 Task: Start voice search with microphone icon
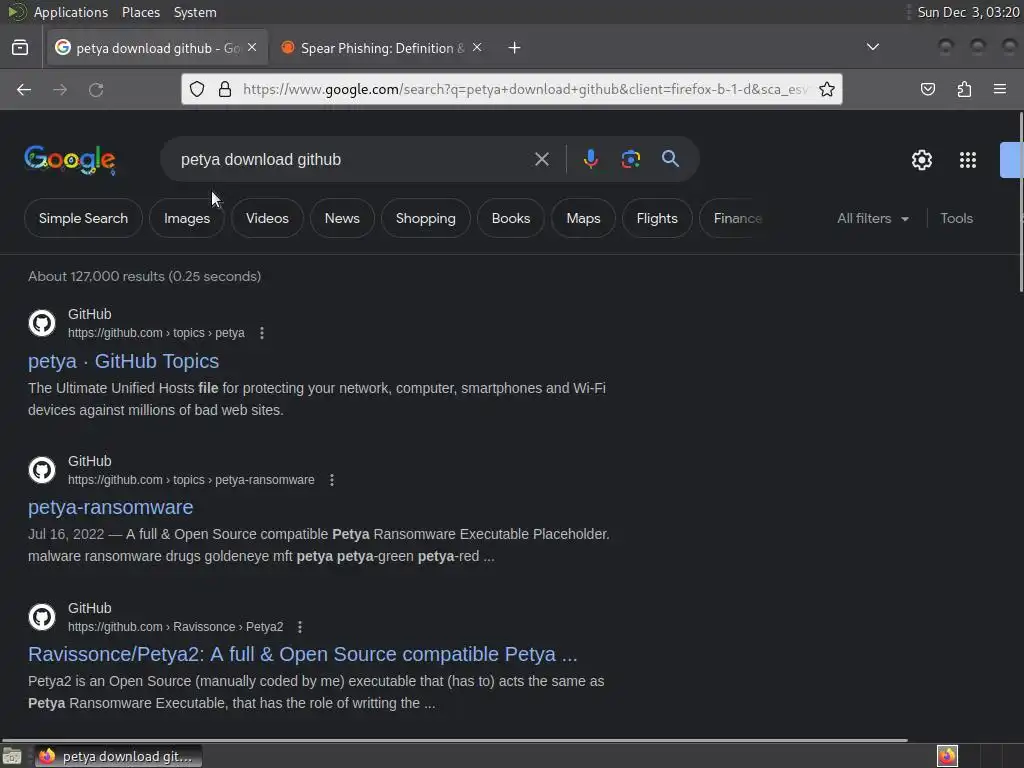[x=590, y=159]
